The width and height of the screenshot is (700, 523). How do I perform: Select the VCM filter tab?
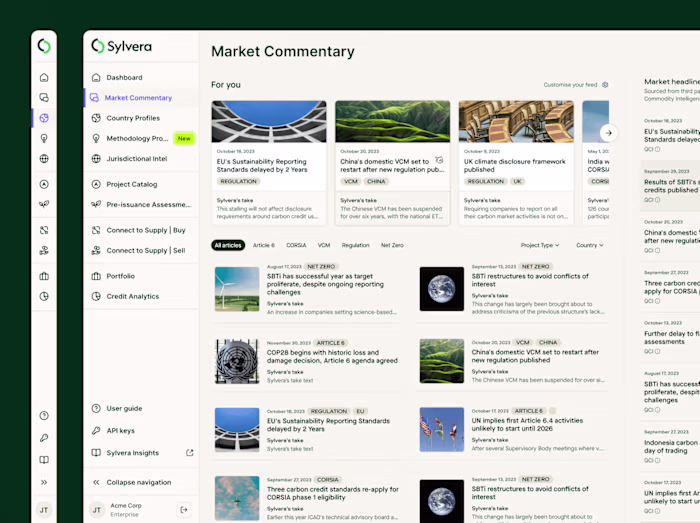click(324, 245)
